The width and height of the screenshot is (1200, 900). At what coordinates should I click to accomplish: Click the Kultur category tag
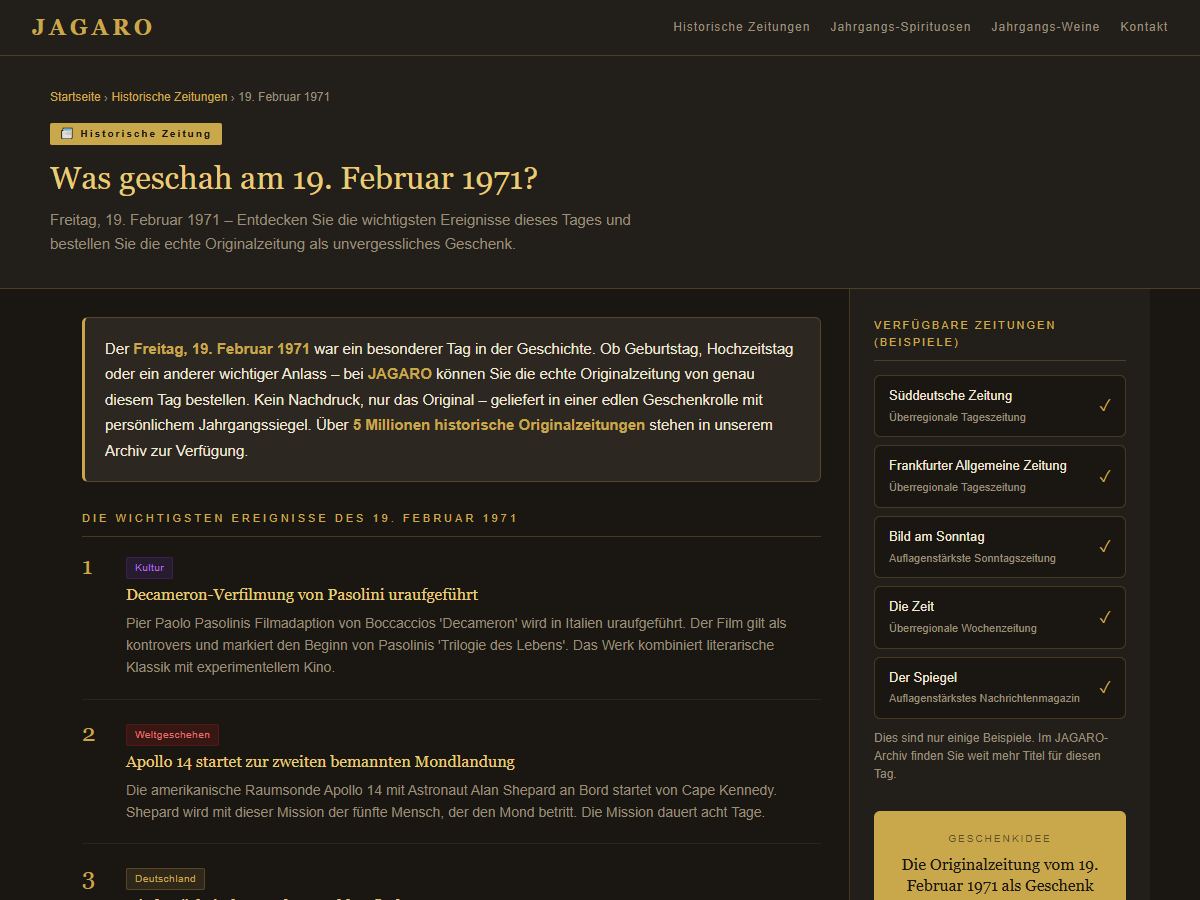tap(149, 568)
